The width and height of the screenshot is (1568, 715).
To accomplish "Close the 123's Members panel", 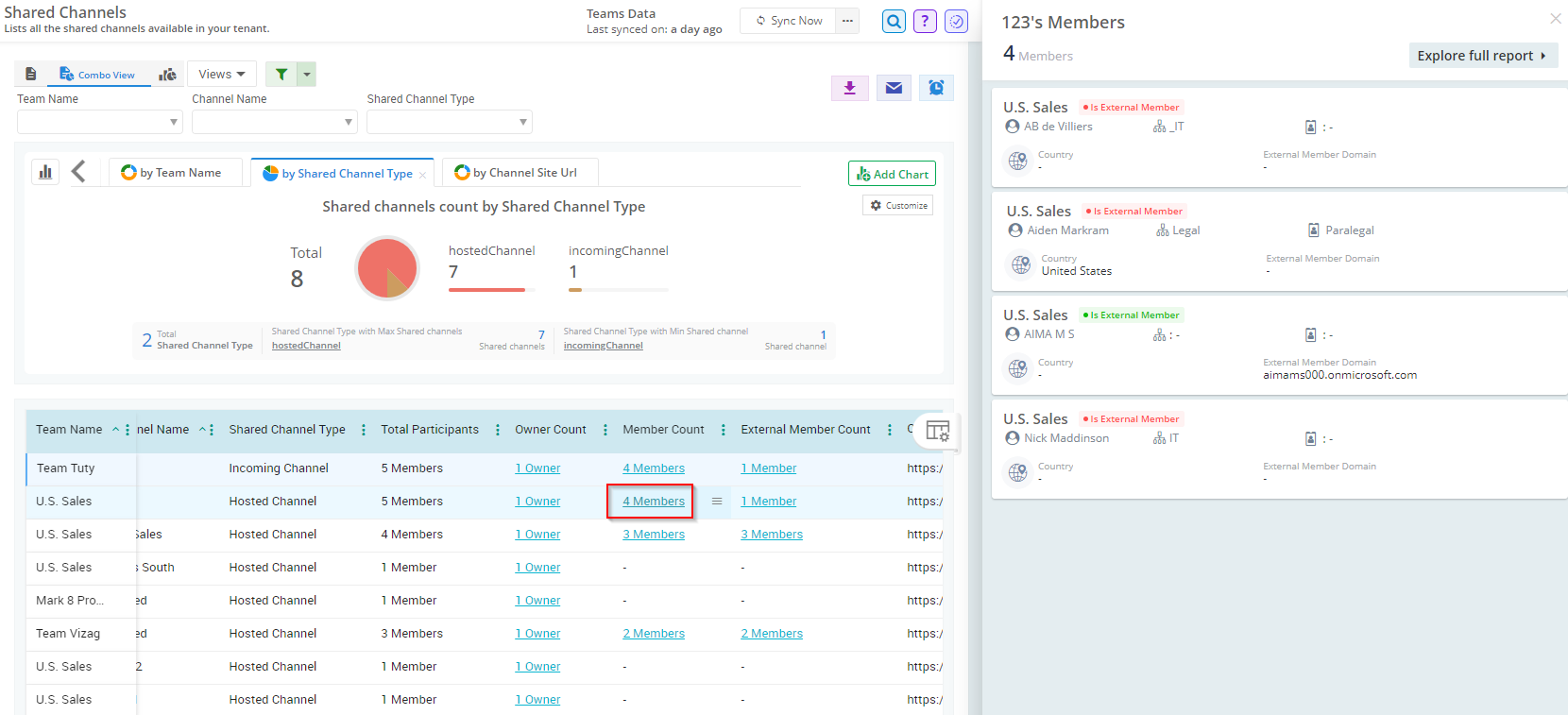I will click(1555, 19).
